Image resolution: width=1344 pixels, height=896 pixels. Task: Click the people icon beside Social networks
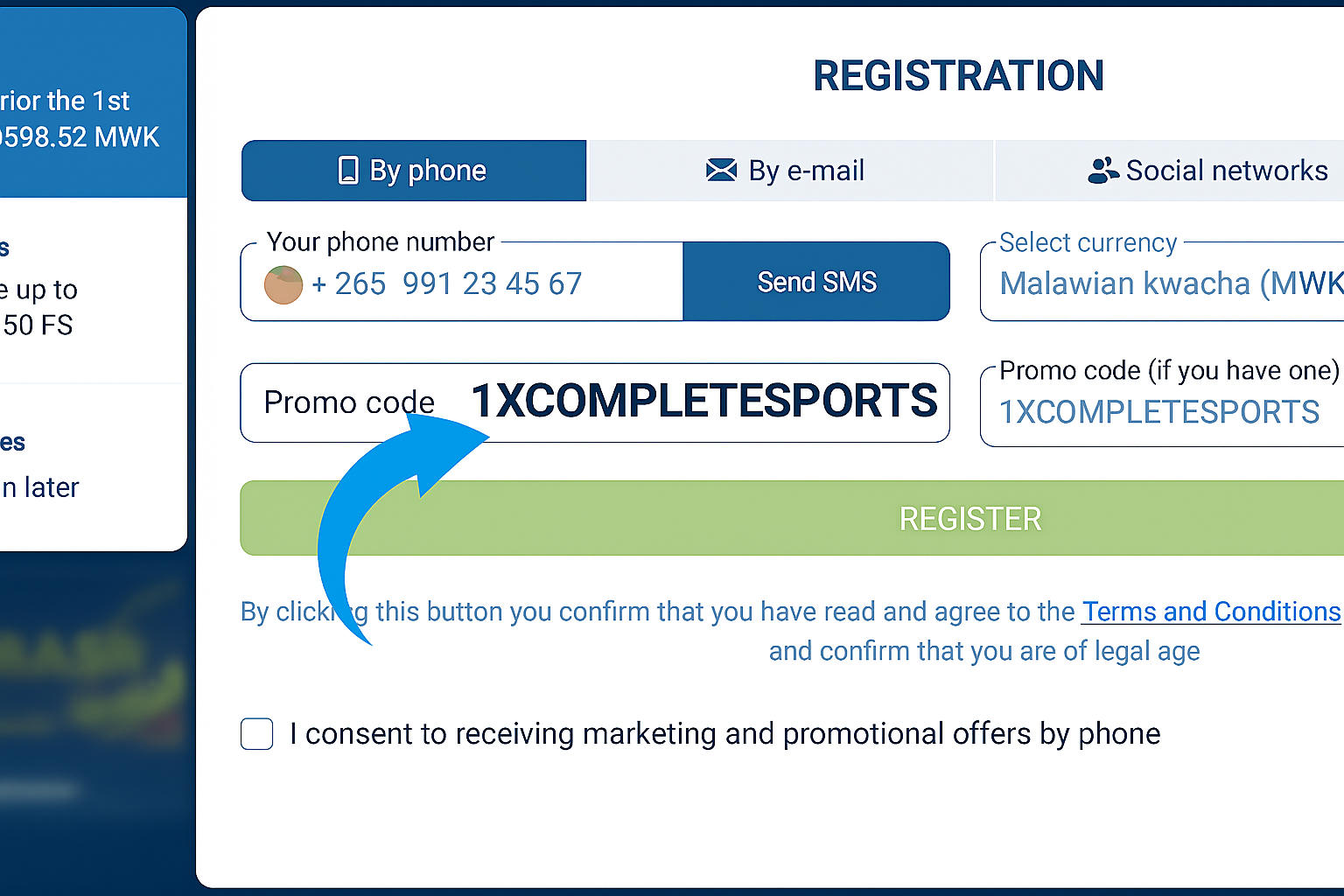pos(1102,170)
